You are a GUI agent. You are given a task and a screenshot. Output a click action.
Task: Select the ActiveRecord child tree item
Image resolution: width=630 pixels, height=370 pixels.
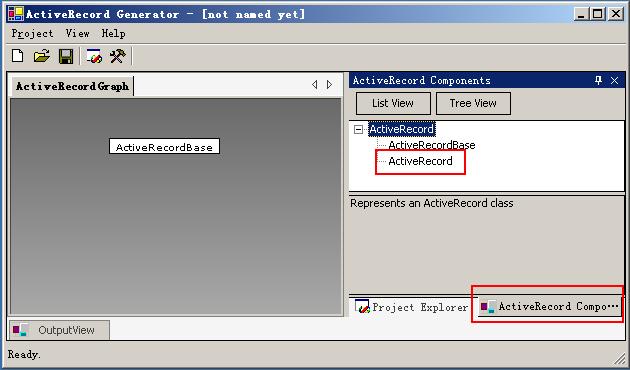click(420, 161)
